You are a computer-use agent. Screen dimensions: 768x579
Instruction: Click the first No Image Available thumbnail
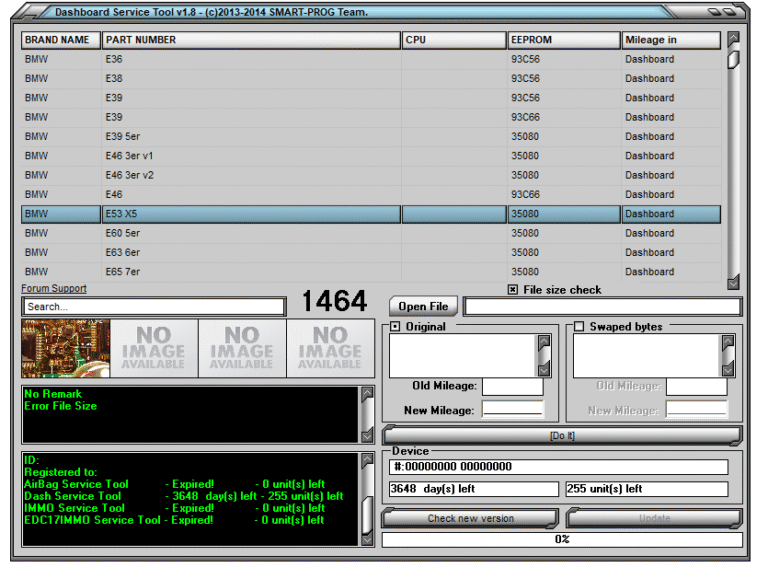point(154,348)
